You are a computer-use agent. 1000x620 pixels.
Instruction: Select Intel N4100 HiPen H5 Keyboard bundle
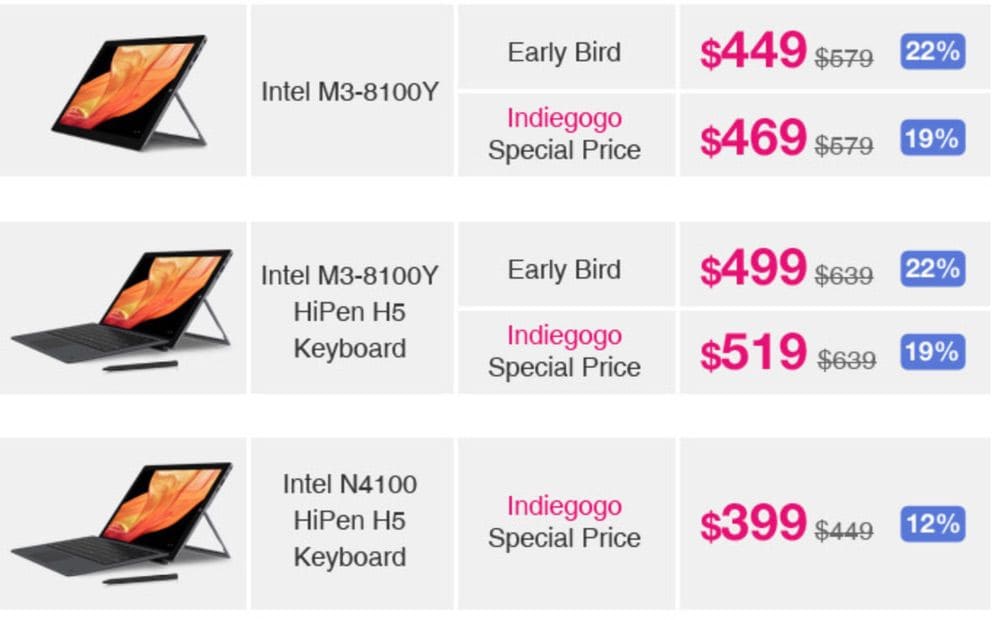350,520
